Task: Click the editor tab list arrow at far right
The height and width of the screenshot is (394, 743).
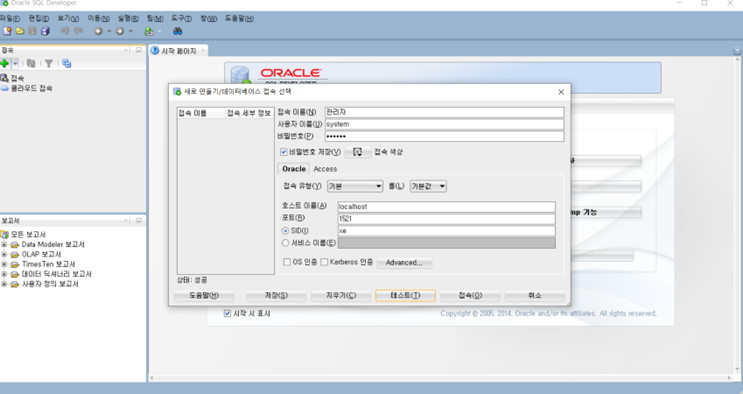Action: [x=737, y=50]
